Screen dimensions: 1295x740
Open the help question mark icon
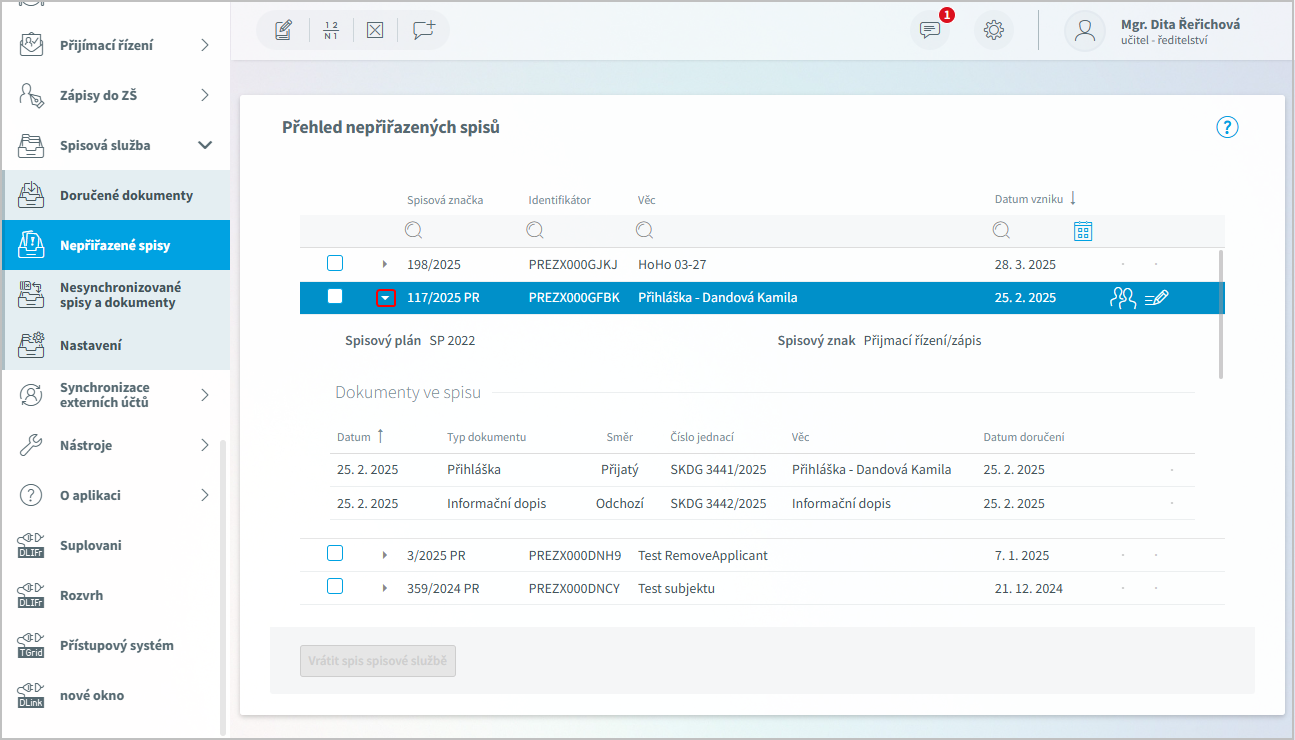(x=1227, y=127)
